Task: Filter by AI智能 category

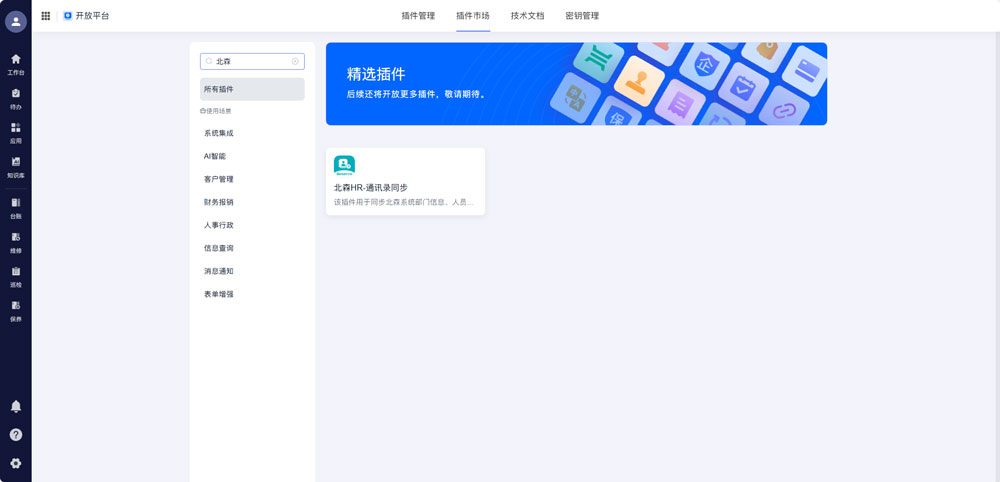Action: (215, 156)
